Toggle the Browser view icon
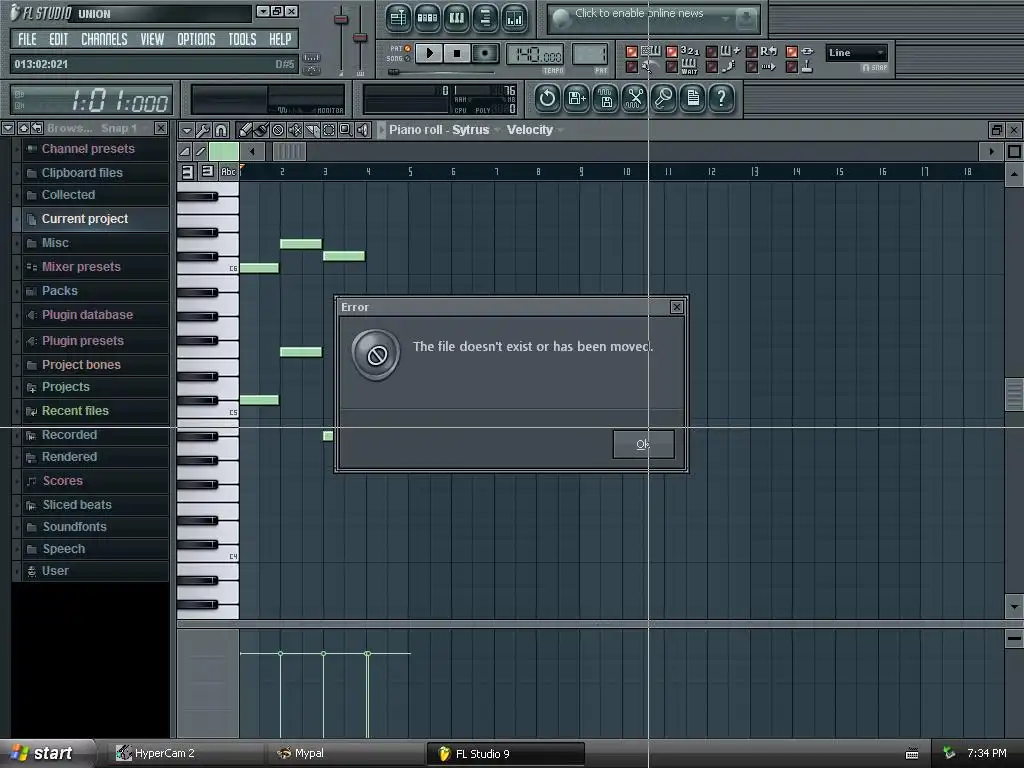Screen dimensions: 1024x768 [x=485, y=18]
